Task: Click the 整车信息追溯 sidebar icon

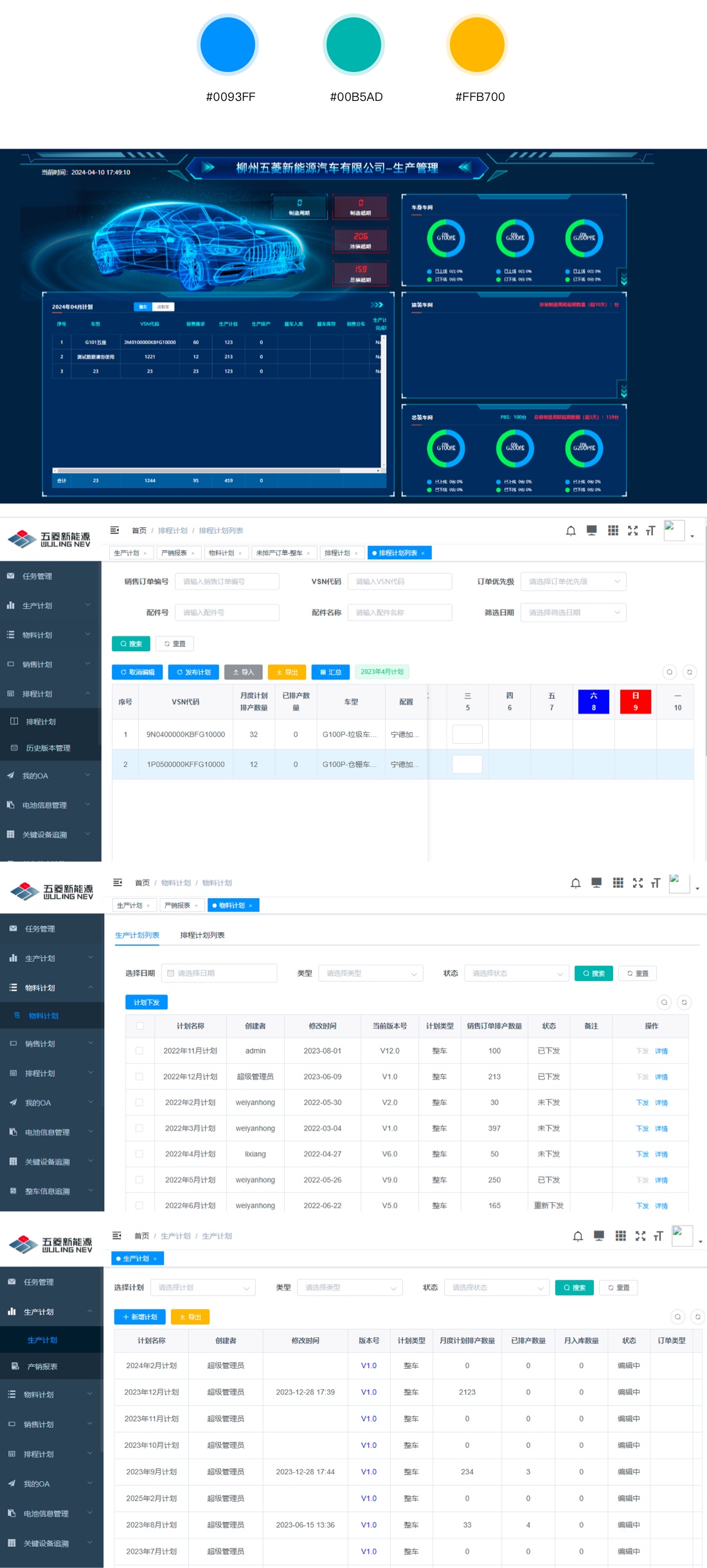Action: coord(13,1191)
